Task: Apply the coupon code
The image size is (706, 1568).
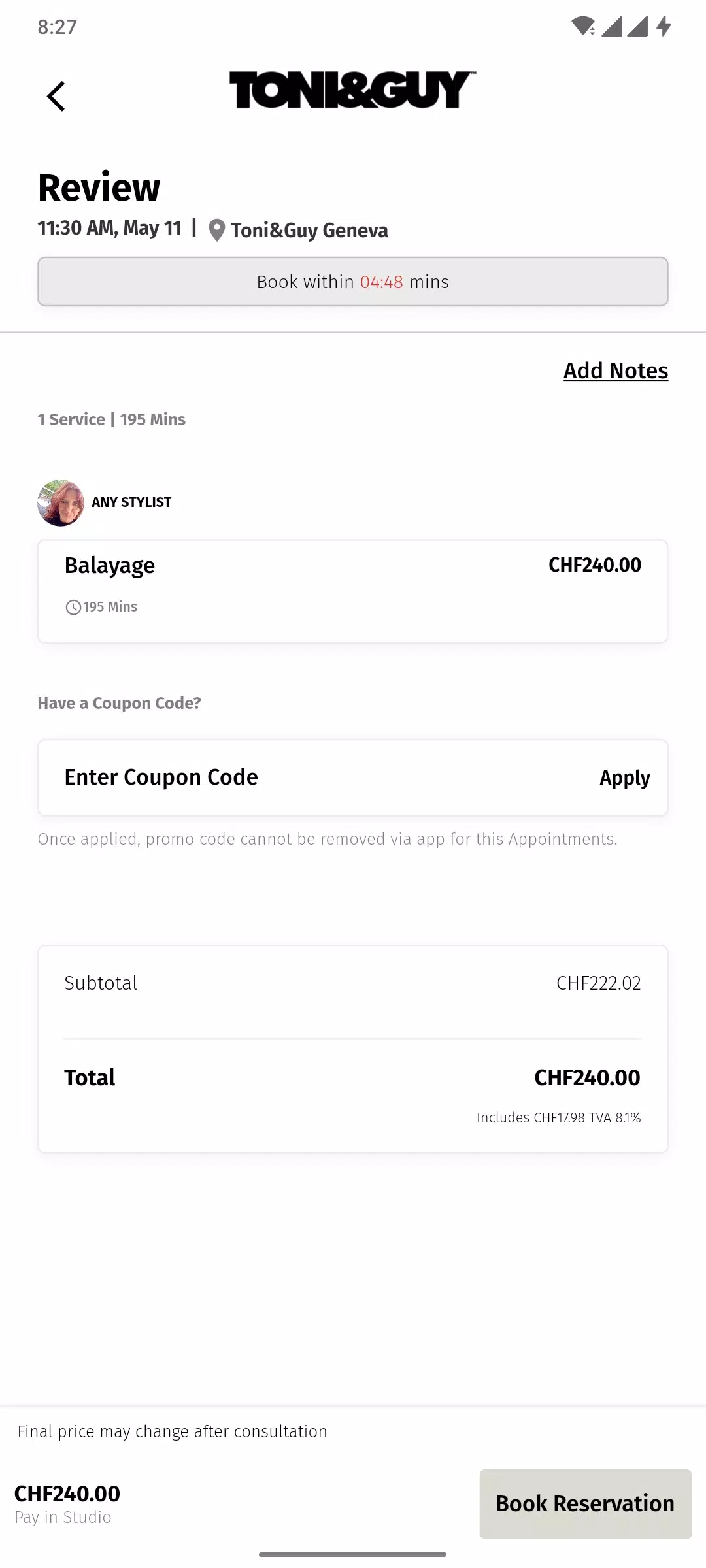Action: [x=625, y=777]
